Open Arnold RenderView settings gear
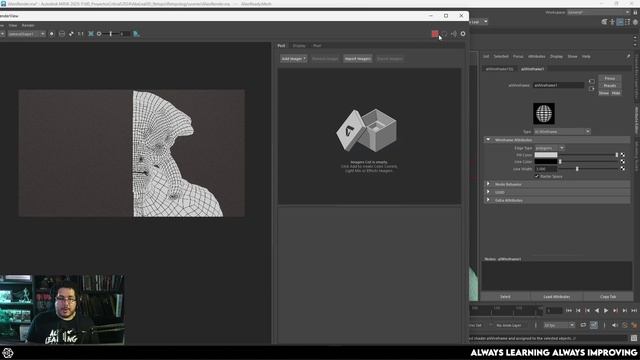 pyautogui.click(x=463, y=34)
